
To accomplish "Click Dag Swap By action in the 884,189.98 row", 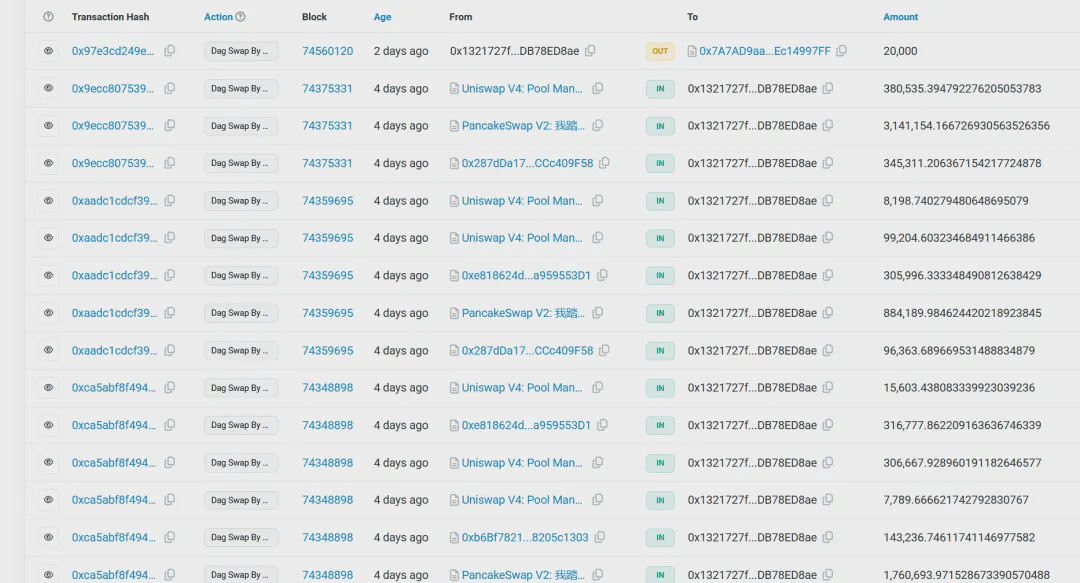I will (240, 313).
